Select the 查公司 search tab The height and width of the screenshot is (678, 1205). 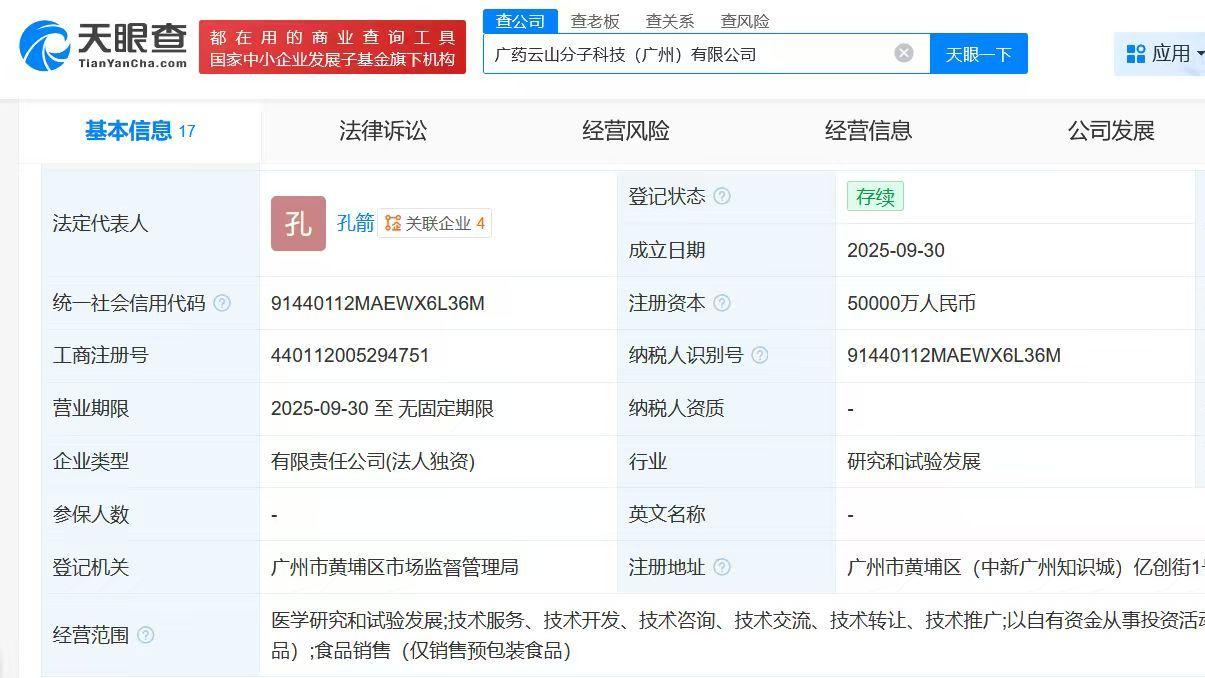pos(520,21)
